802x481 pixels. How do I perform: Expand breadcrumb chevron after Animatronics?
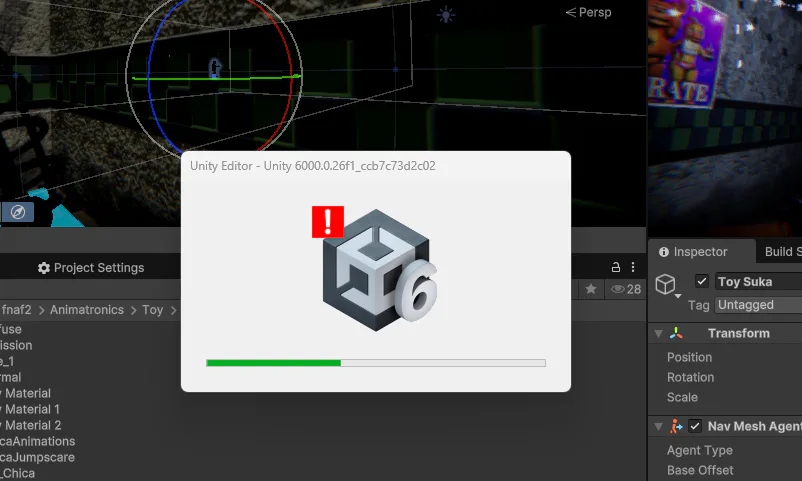(133, 311)
